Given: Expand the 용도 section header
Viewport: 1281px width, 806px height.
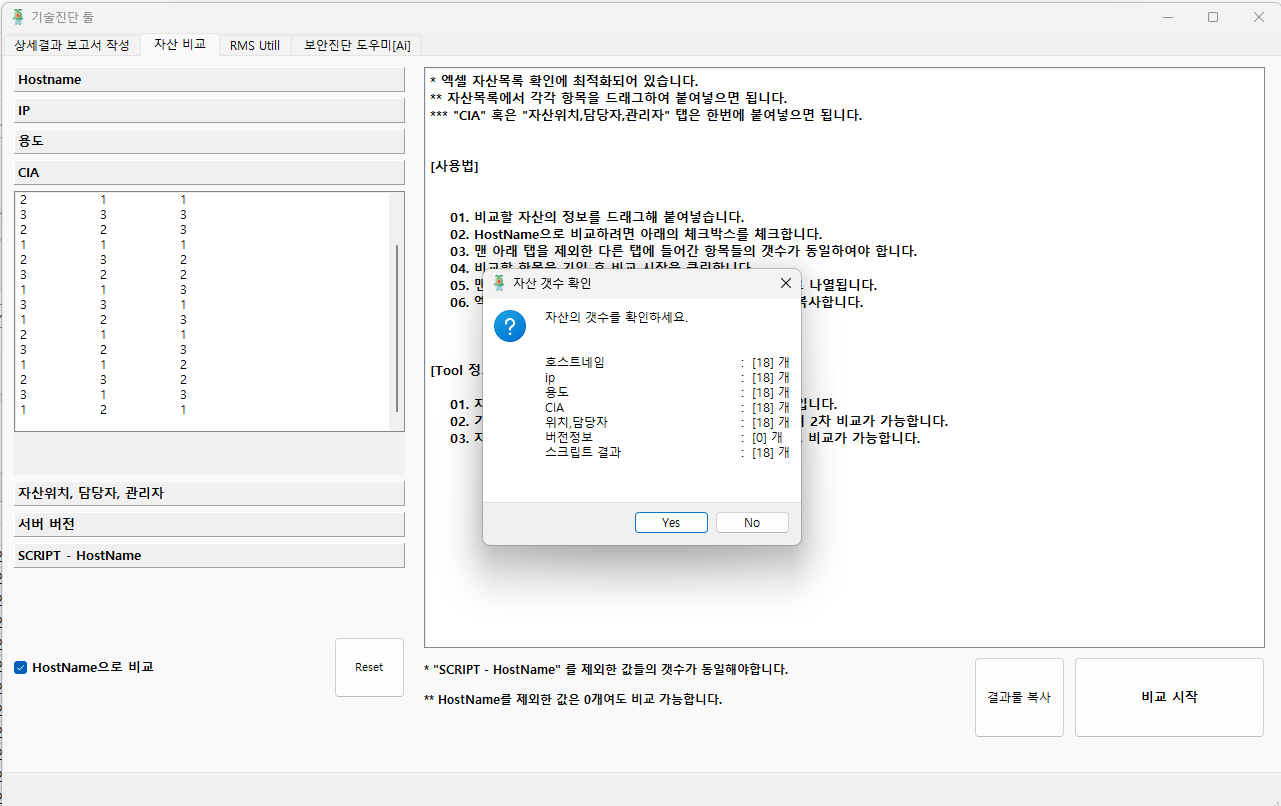Looking at the screenshot, I should (209, 142).
